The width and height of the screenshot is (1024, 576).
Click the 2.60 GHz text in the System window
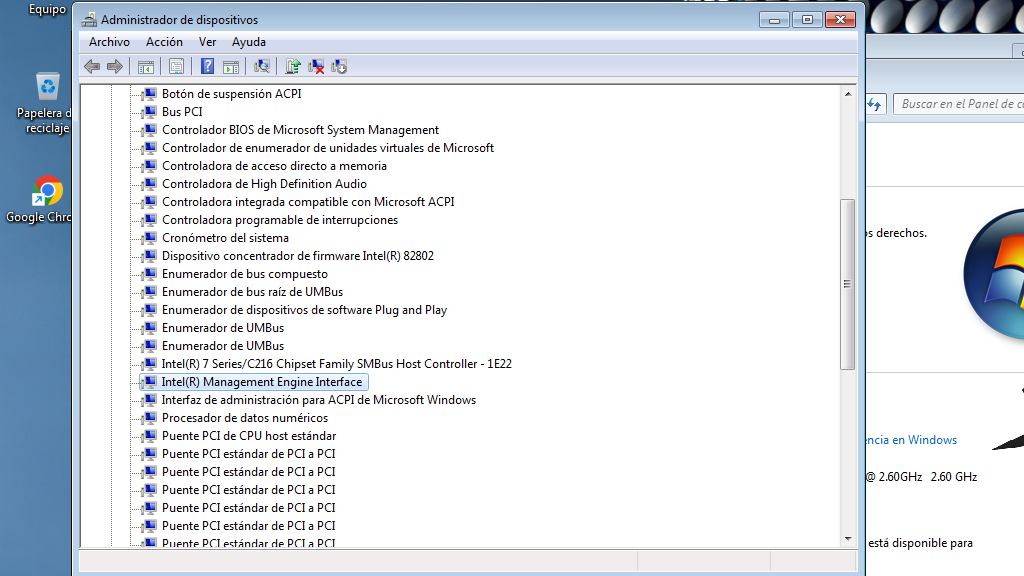point(953,477)
